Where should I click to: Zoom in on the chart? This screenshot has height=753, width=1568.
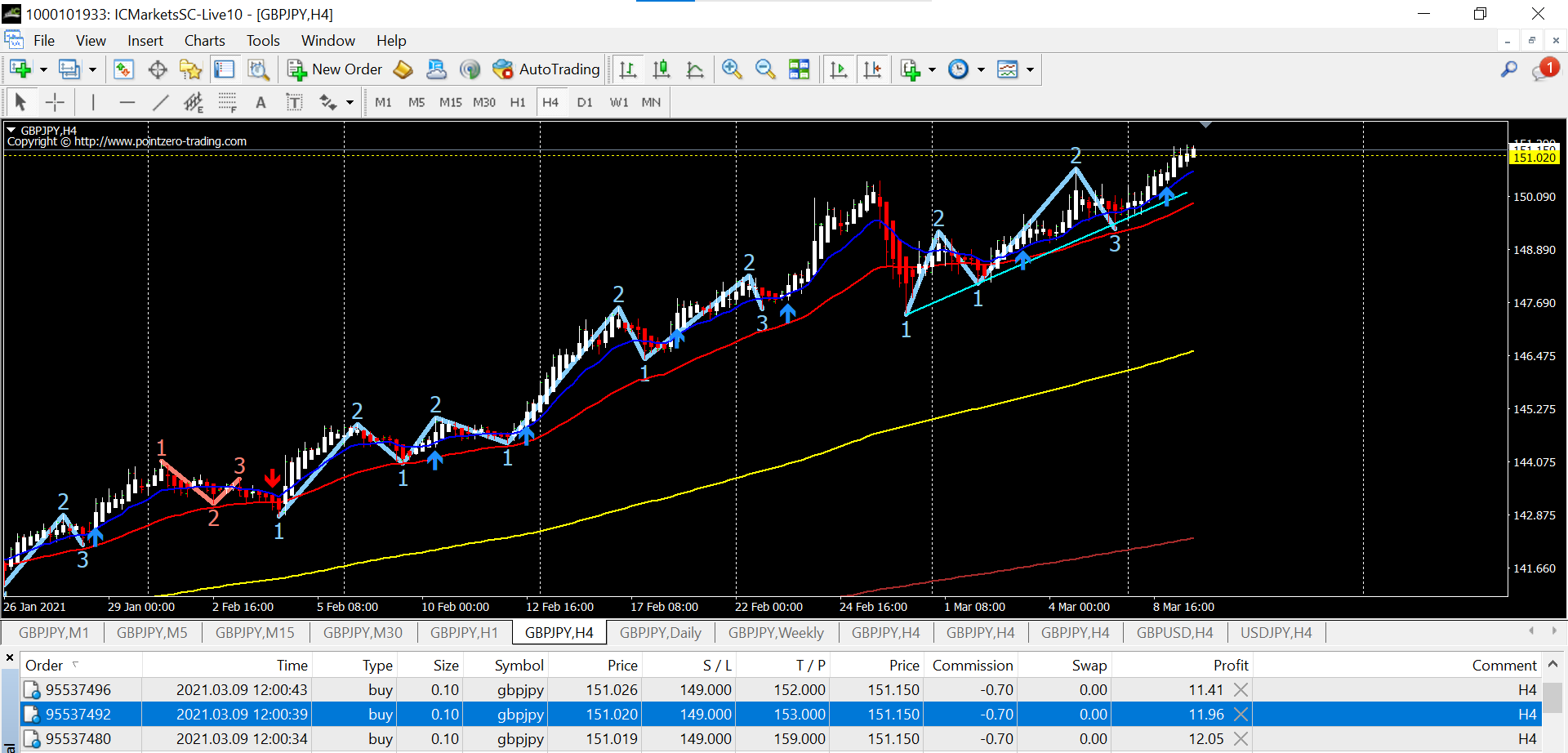732,69
